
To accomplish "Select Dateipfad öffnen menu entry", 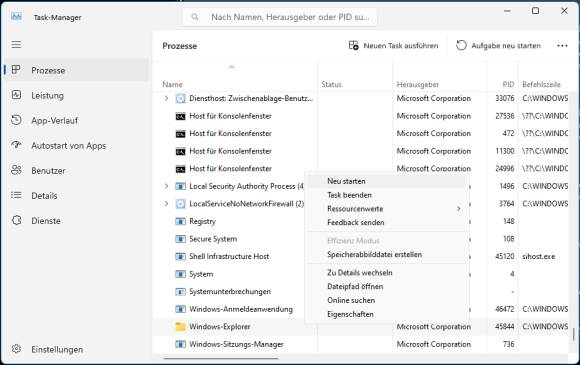I will tap(387, 287).
